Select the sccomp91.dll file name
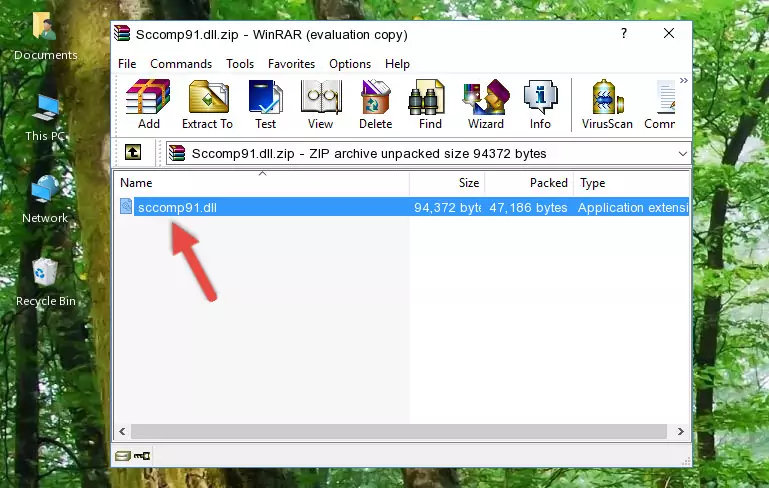The width and height of the screenshot is (769, 488). pos(178,207)
